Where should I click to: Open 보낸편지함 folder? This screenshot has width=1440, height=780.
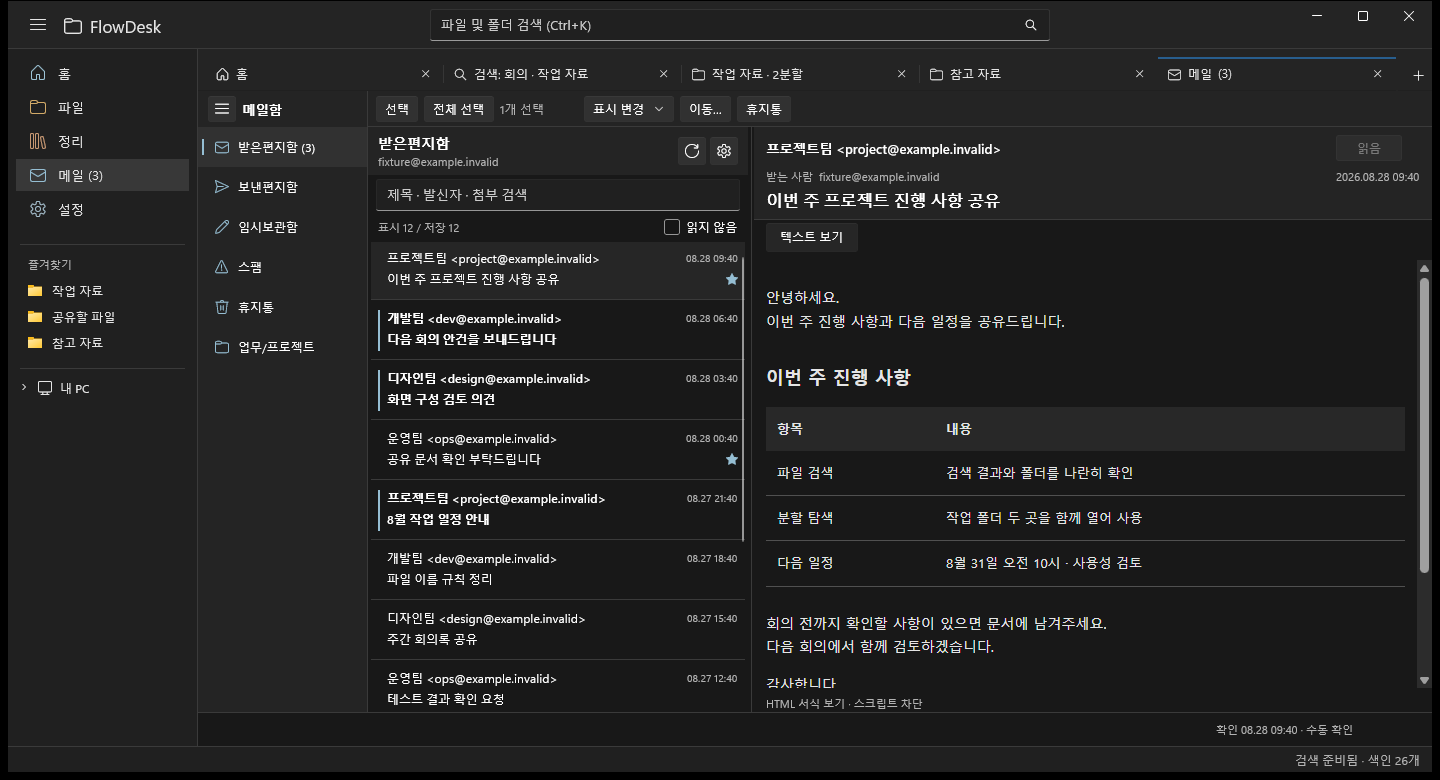283,187
